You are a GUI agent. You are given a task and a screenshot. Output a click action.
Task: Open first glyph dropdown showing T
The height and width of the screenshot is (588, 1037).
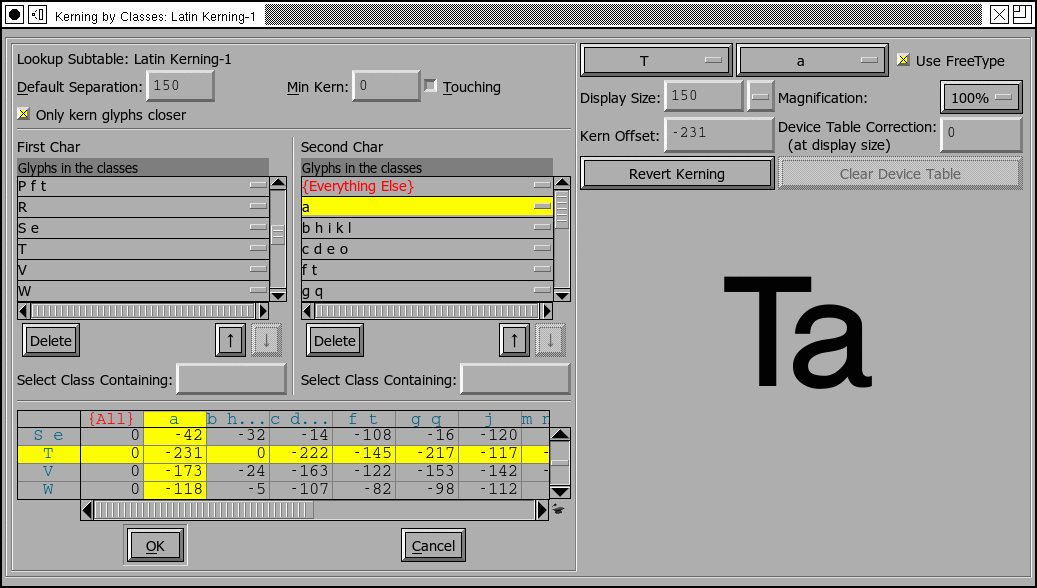[x=656, y=60]
